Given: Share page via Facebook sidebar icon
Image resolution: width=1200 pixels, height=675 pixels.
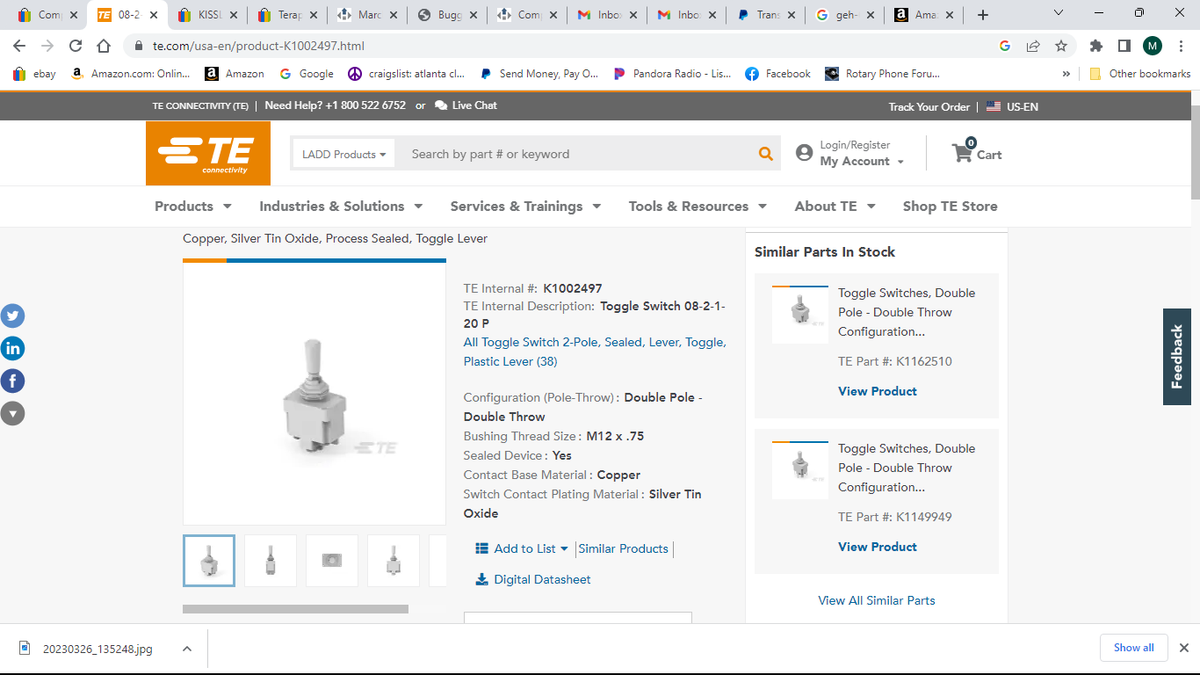Looking at the screenshot, I should (12, 380).
